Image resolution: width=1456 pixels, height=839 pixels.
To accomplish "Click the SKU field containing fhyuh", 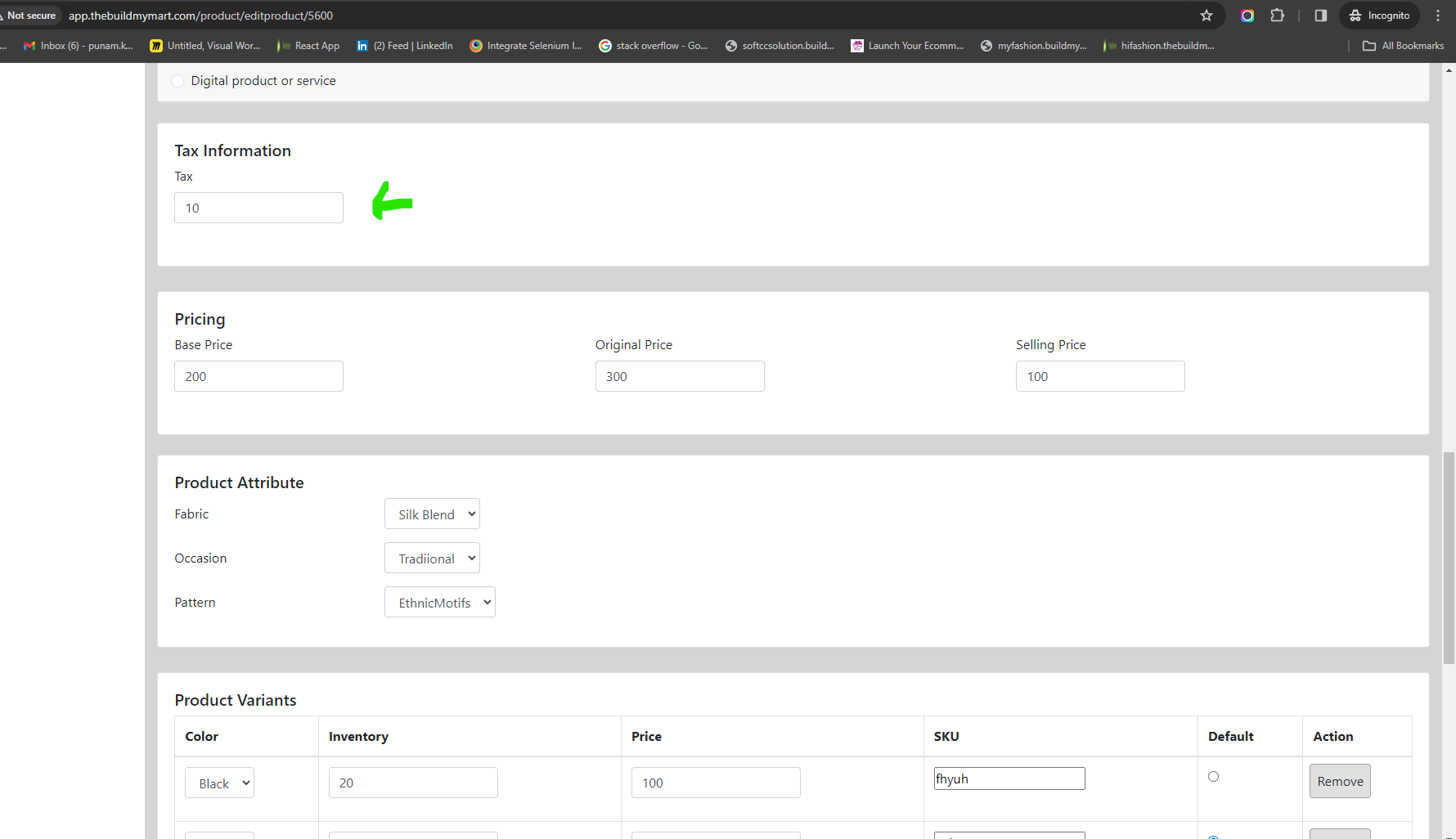I will pyautogui.click(x=1009, y=778).
